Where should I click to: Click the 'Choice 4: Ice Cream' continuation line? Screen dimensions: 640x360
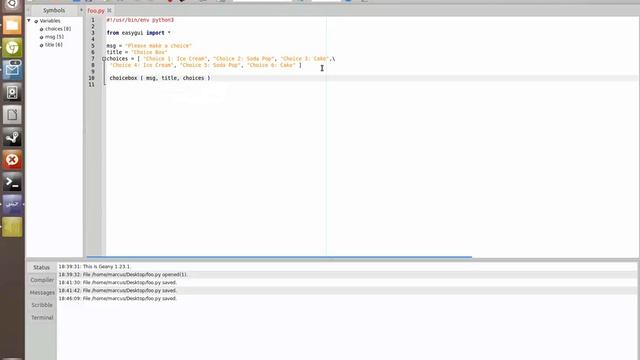click(206, 65)
